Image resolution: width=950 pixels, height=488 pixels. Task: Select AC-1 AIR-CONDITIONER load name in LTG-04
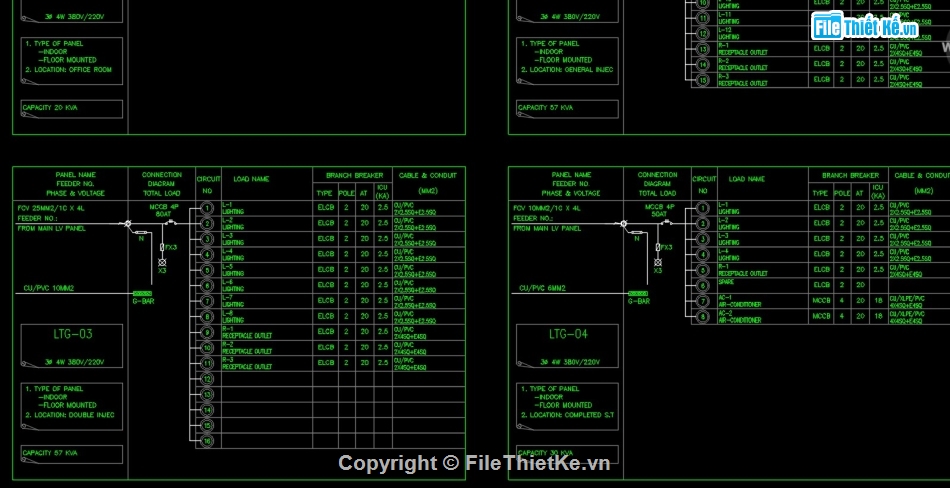point(739,301)
